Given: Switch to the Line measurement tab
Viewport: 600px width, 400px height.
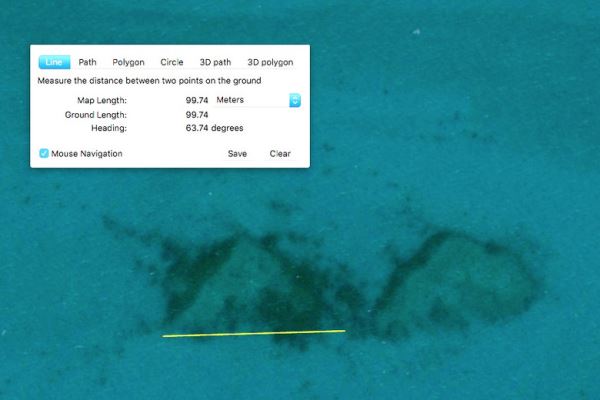Looking at the screenshot, I should pos(53,62).
